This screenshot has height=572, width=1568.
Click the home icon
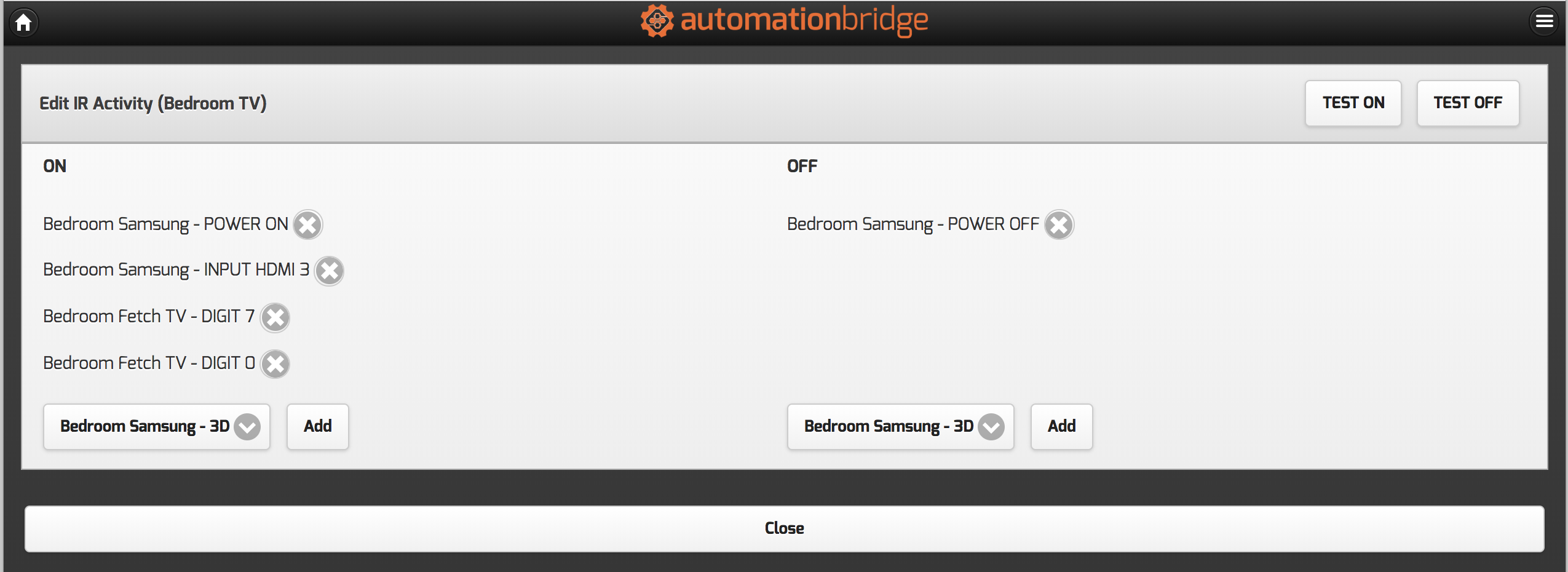[24, 23]
